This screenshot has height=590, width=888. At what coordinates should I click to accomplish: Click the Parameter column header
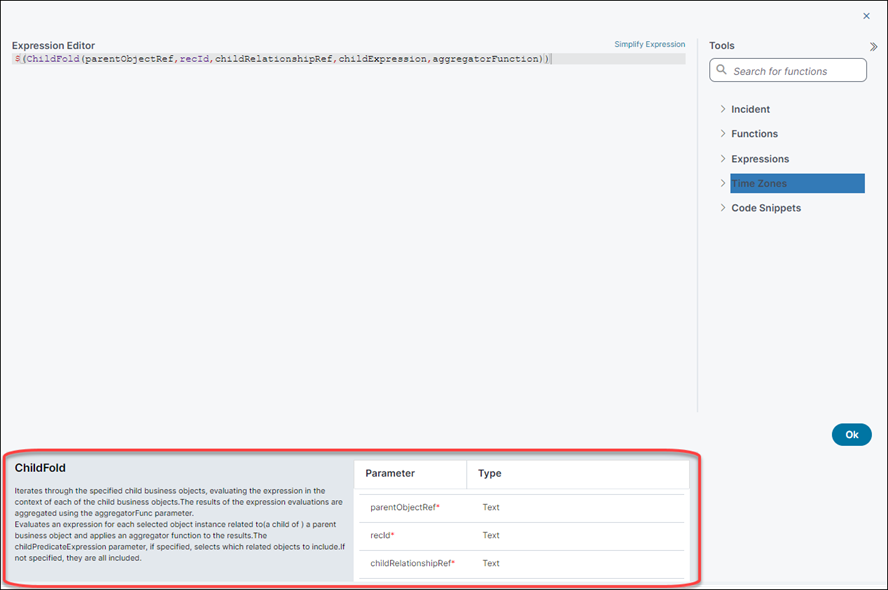click(x=390, y=474)
